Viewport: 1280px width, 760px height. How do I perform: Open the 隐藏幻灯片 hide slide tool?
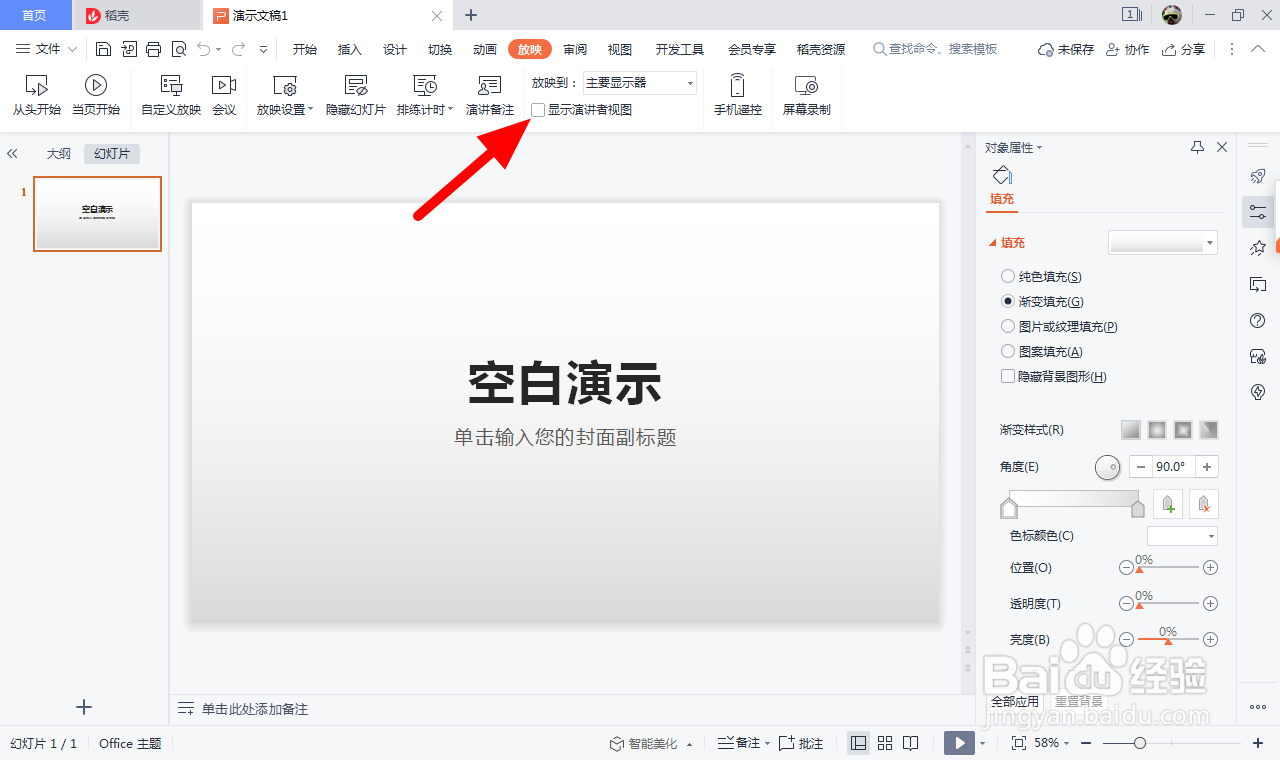[355, 95]
